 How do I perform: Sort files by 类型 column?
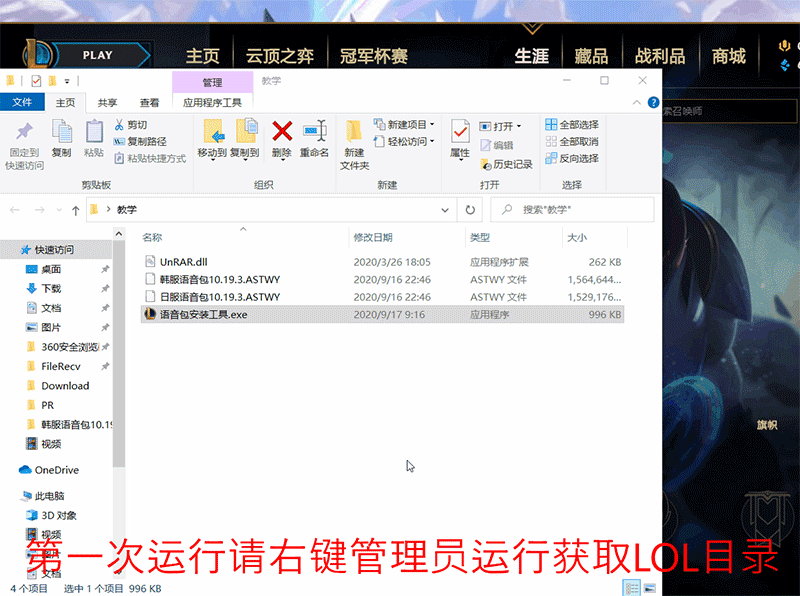point(480,237)
